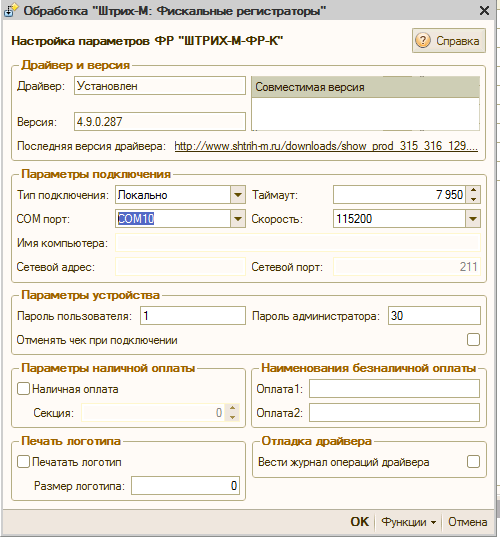Open the COM порт dropdown arrow
500x539 pixels.
[238, 219]
